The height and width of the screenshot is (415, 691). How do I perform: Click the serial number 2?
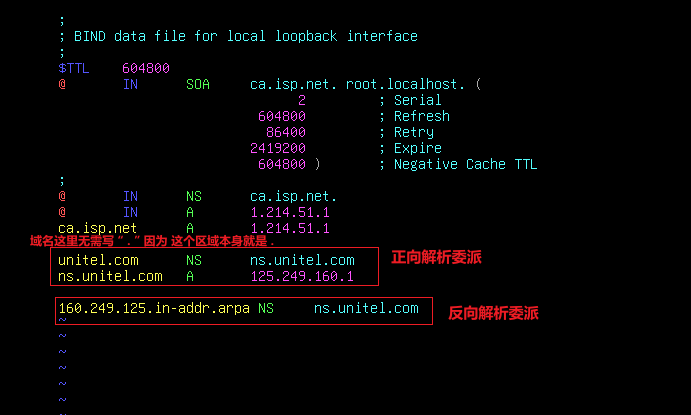[x=302, y=100]
